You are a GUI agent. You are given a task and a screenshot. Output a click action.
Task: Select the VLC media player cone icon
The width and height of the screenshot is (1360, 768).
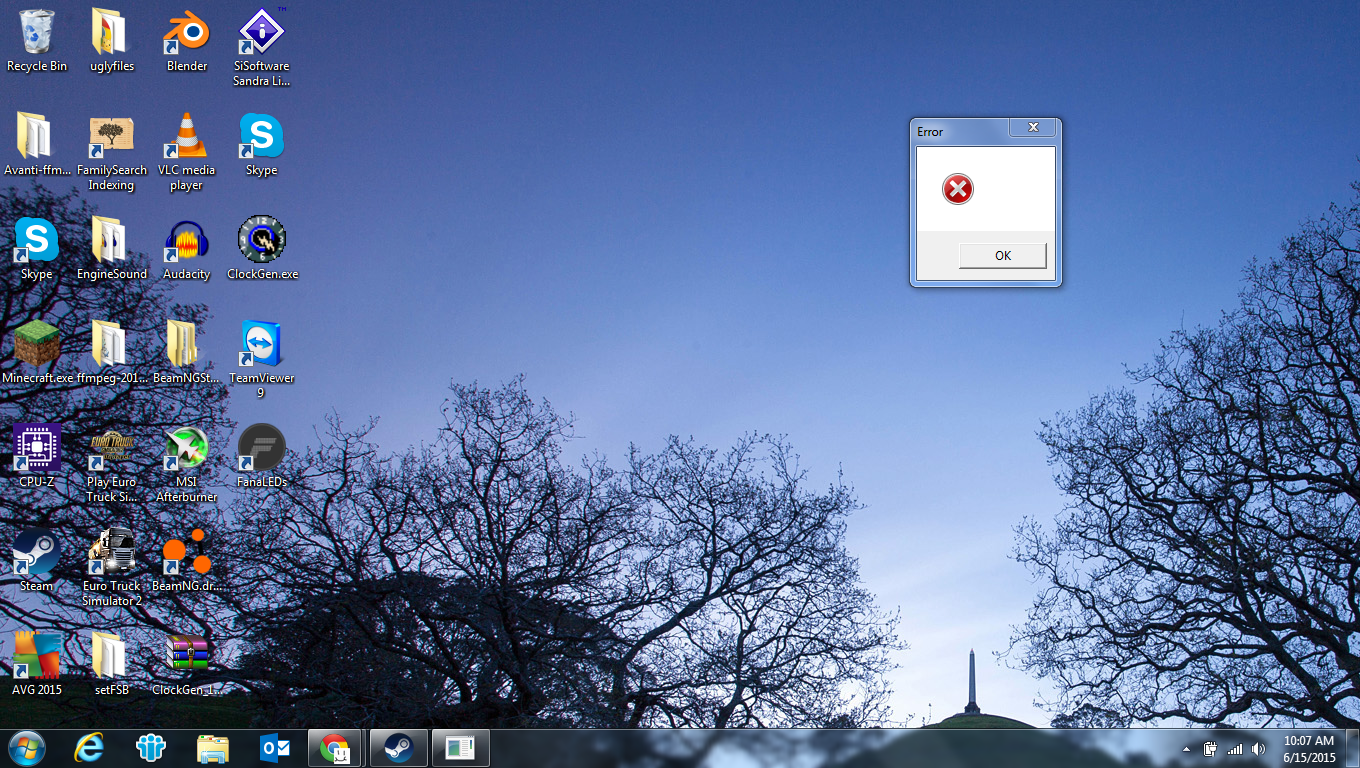pos(186,152)
